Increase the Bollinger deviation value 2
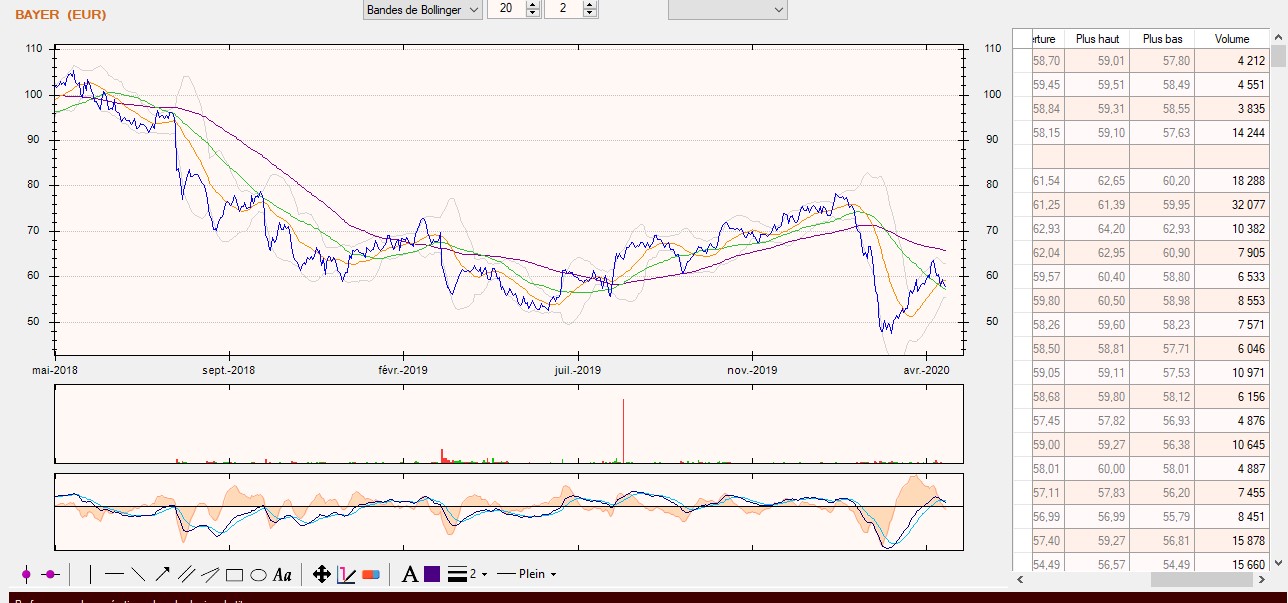Viewport: 1288px width, 603px height. coord(590,4)
